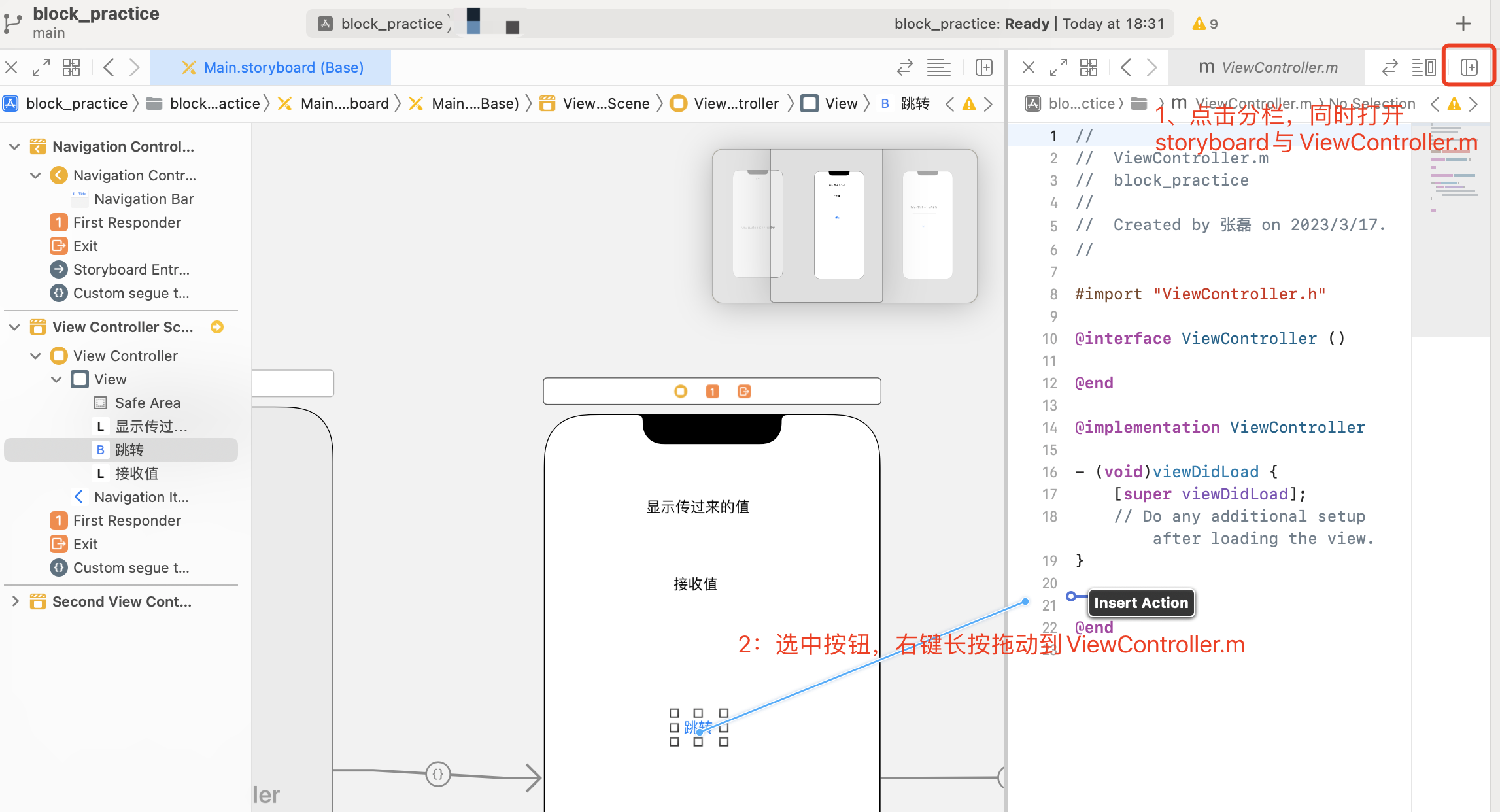Screen dimensions: 1500x812
Task: Go back in the right editor history
Action: pos(1126,67)
